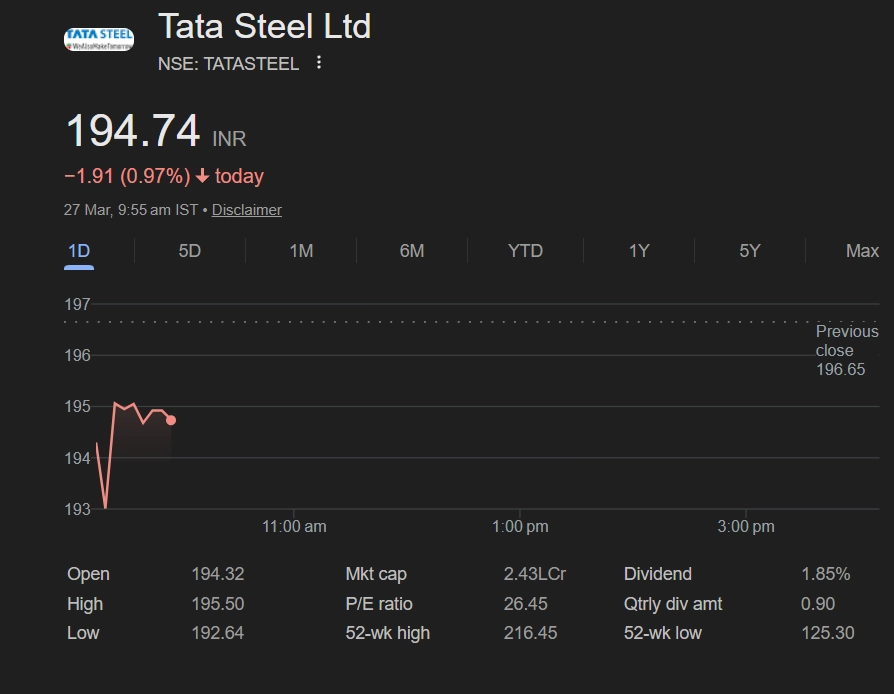Screen dimensions: 894x694
Task: Select the 1D time range tab
Action: tap(79, 251)
